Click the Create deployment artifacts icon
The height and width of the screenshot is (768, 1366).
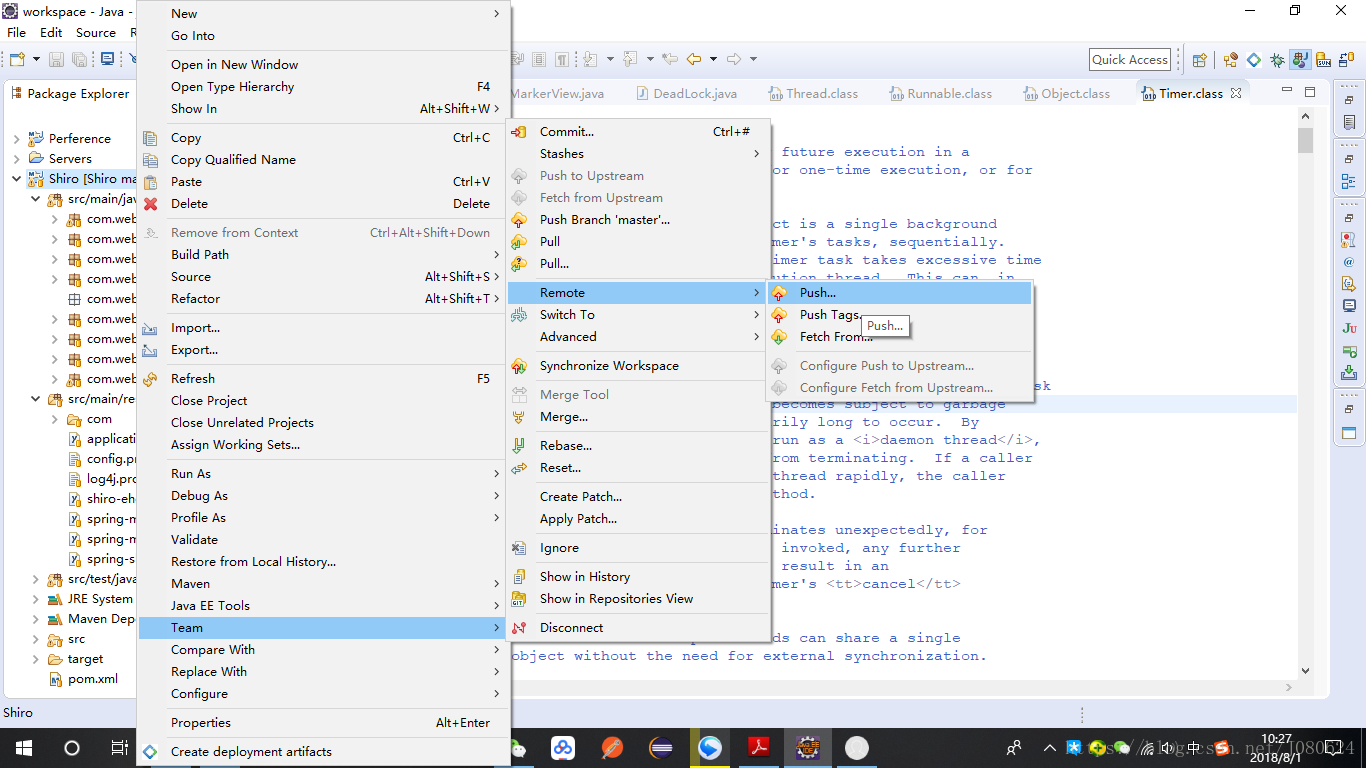pos(151,752)
